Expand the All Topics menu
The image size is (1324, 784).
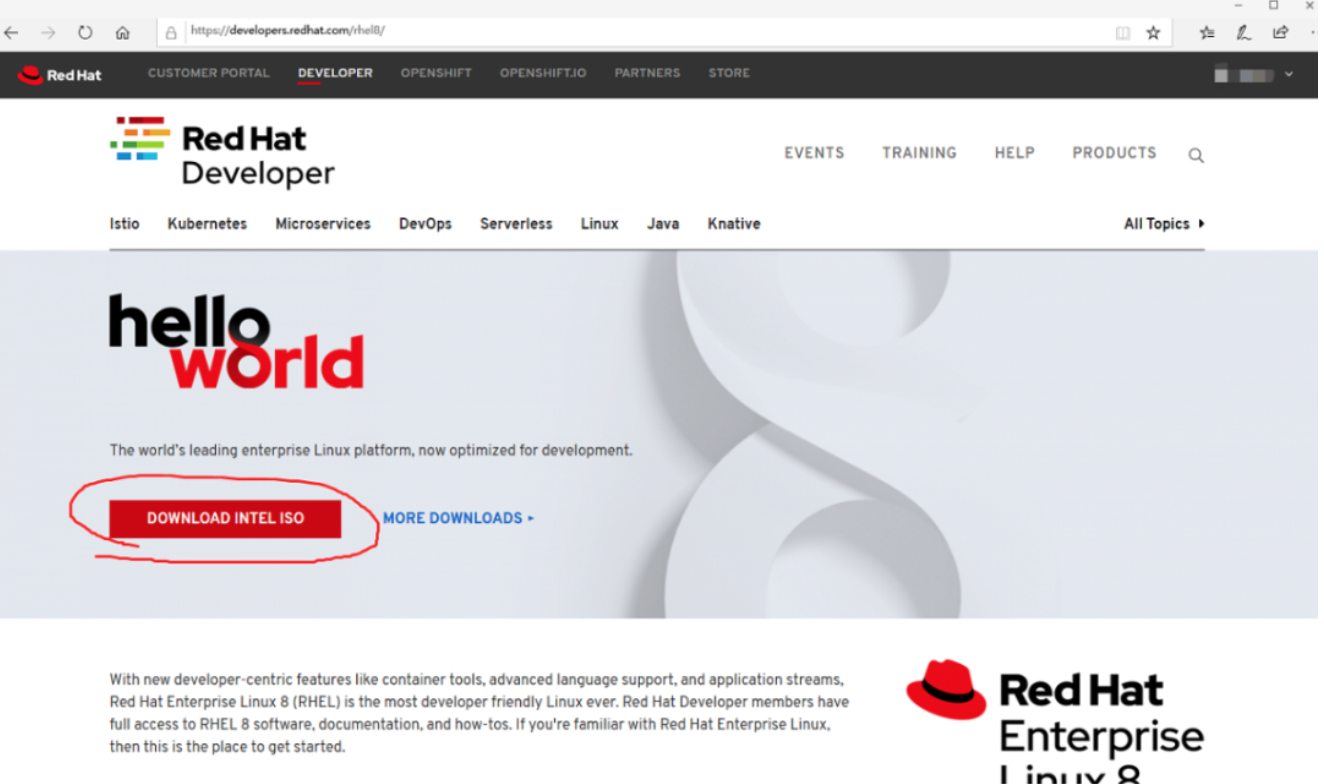click(1163, 224)
